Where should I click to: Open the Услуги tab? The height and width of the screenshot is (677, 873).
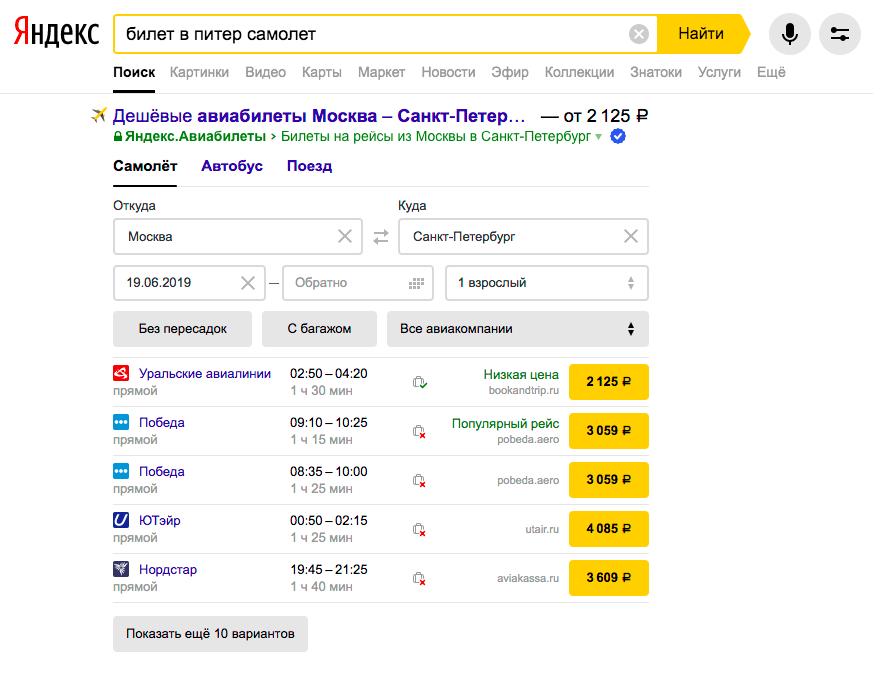(x=719, y=72)
